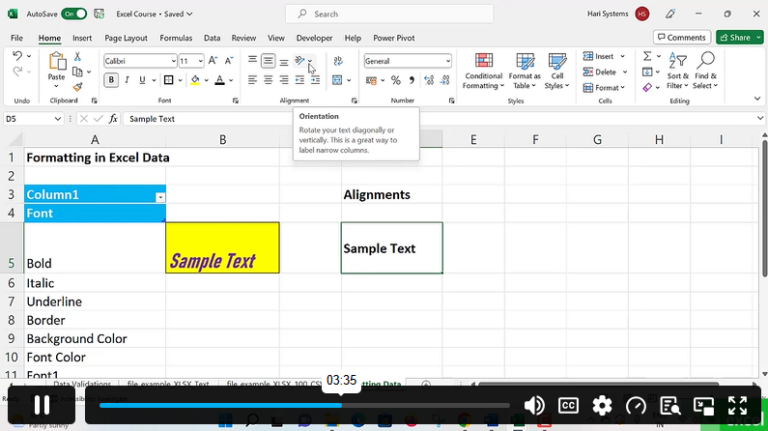
Task: Switch to the Insert tab
Action: [x=82, y=38]
